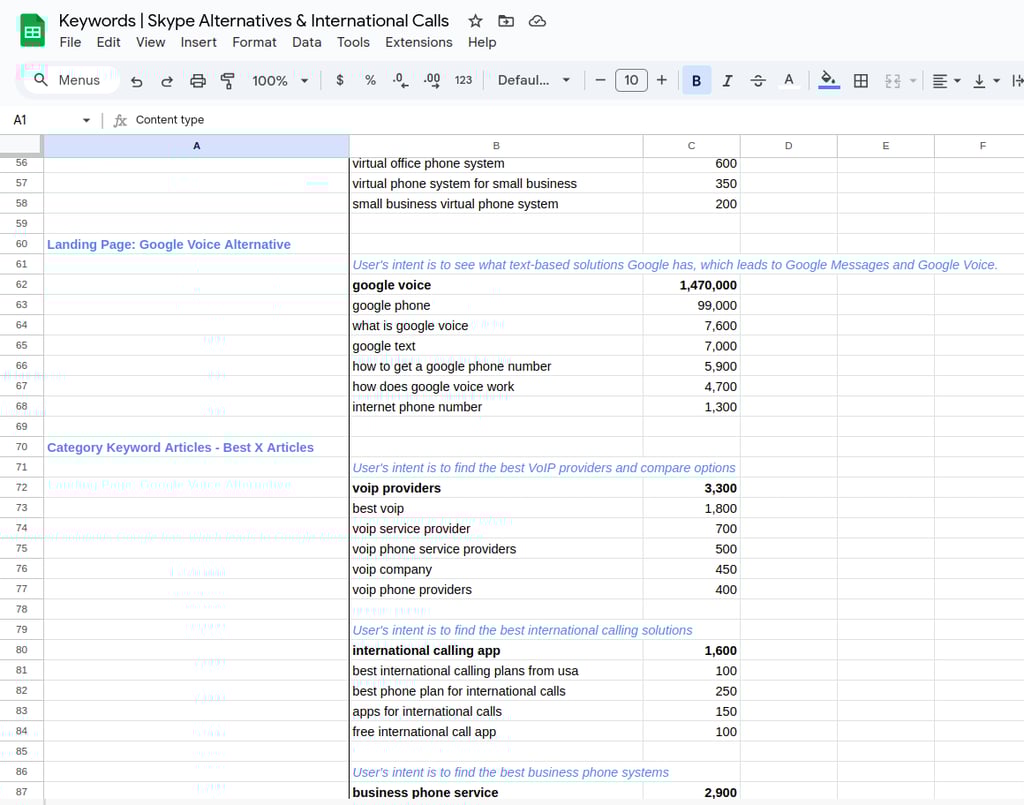Select cell 'Landing Page: Google Voice Alternative'
Image resolution: width=1024 pixels, height=805 pixels.
(x=197, y=244)
